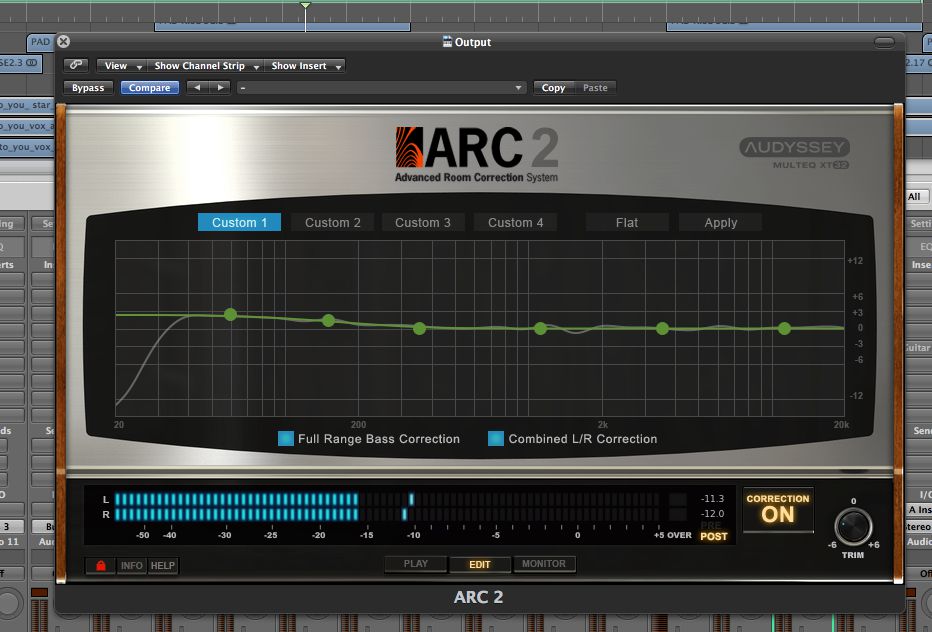Select the Custom 2 curve tab
This screenshot has width=932, height=632.
[x=332, y=222]
